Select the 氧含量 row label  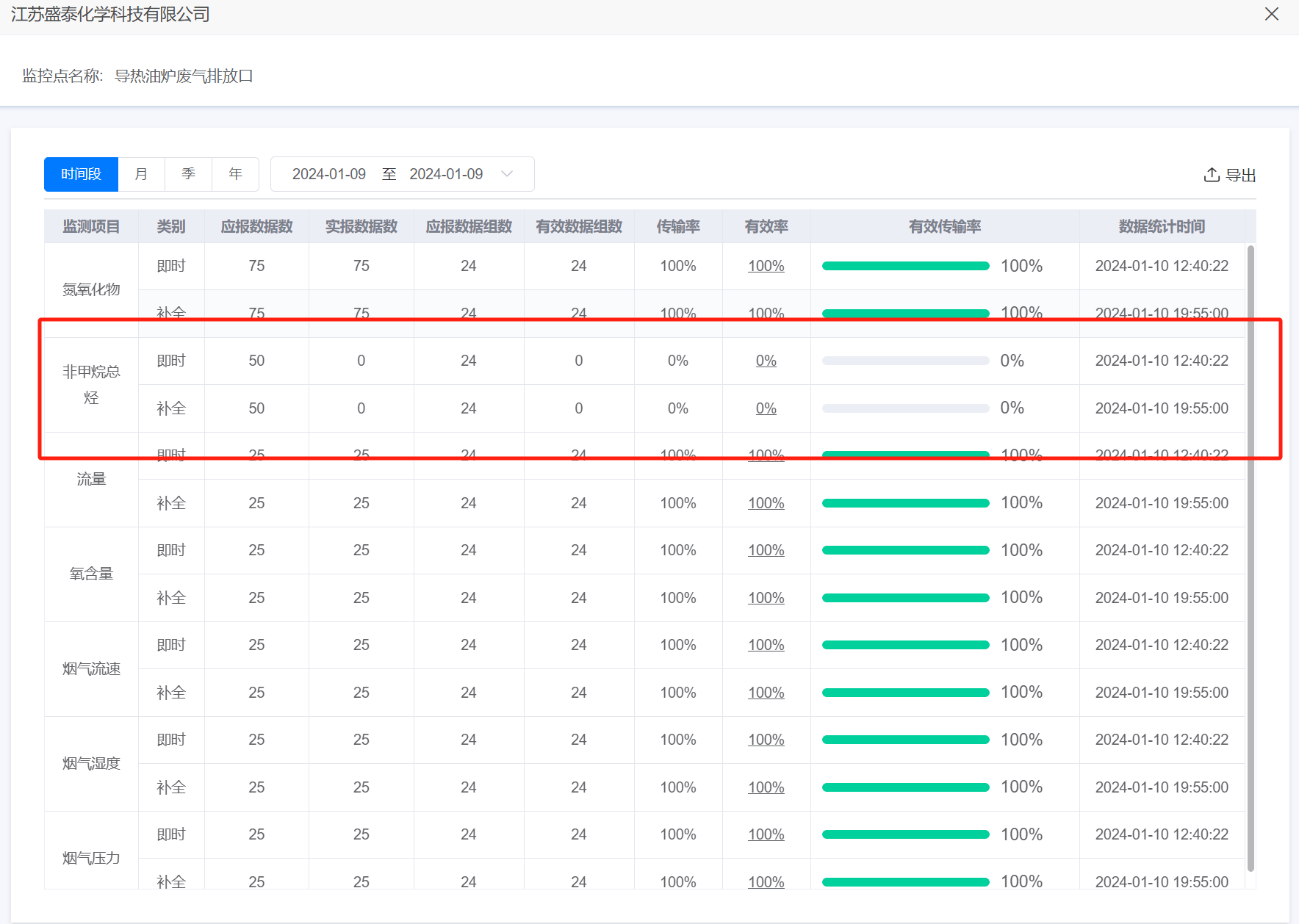tap(91, 574)
